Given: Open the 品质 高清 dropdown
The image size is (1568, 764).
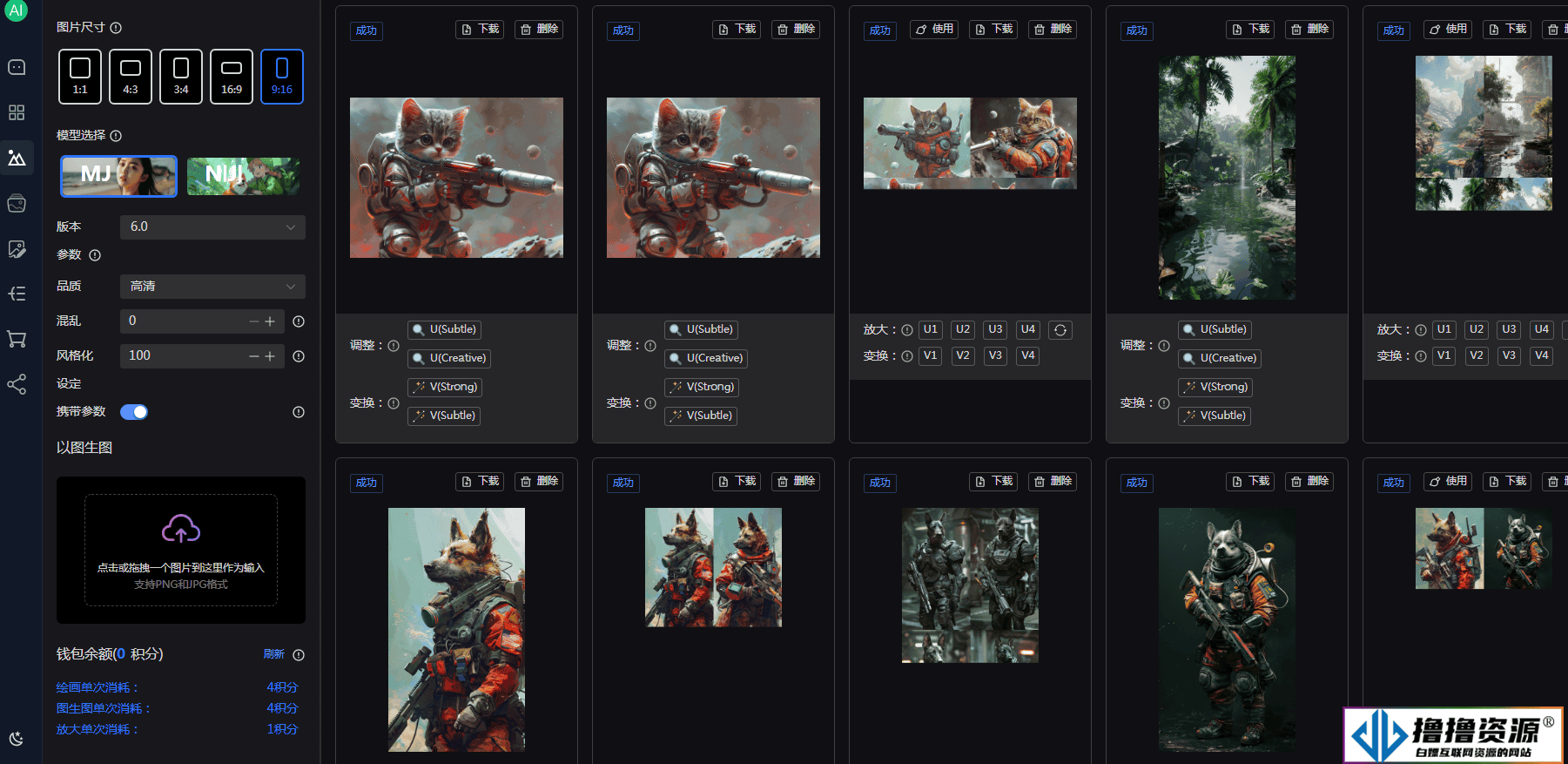Looking at the screenshot, I should click(212, 287).
